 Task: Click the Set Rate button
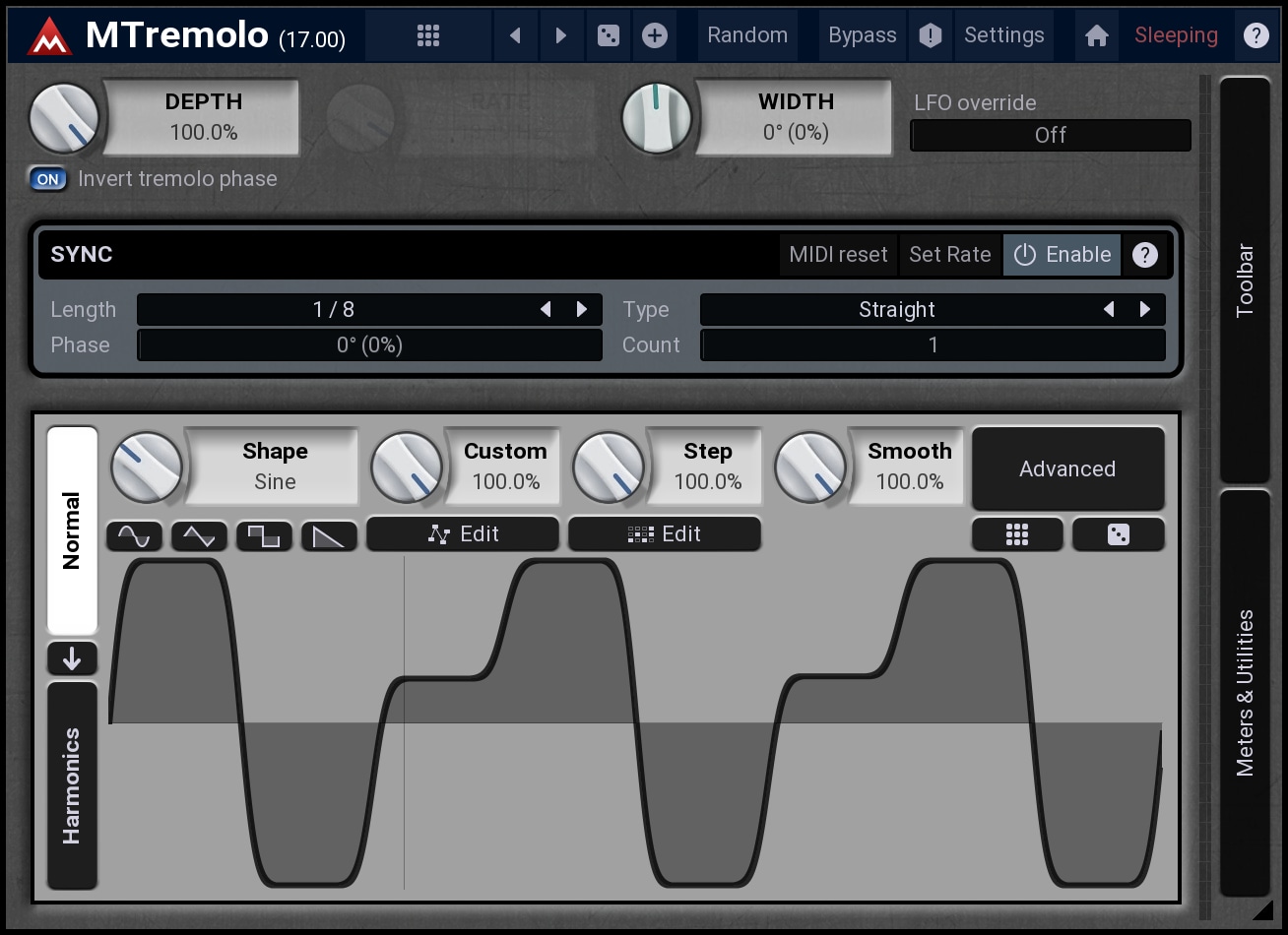[949, 254]
